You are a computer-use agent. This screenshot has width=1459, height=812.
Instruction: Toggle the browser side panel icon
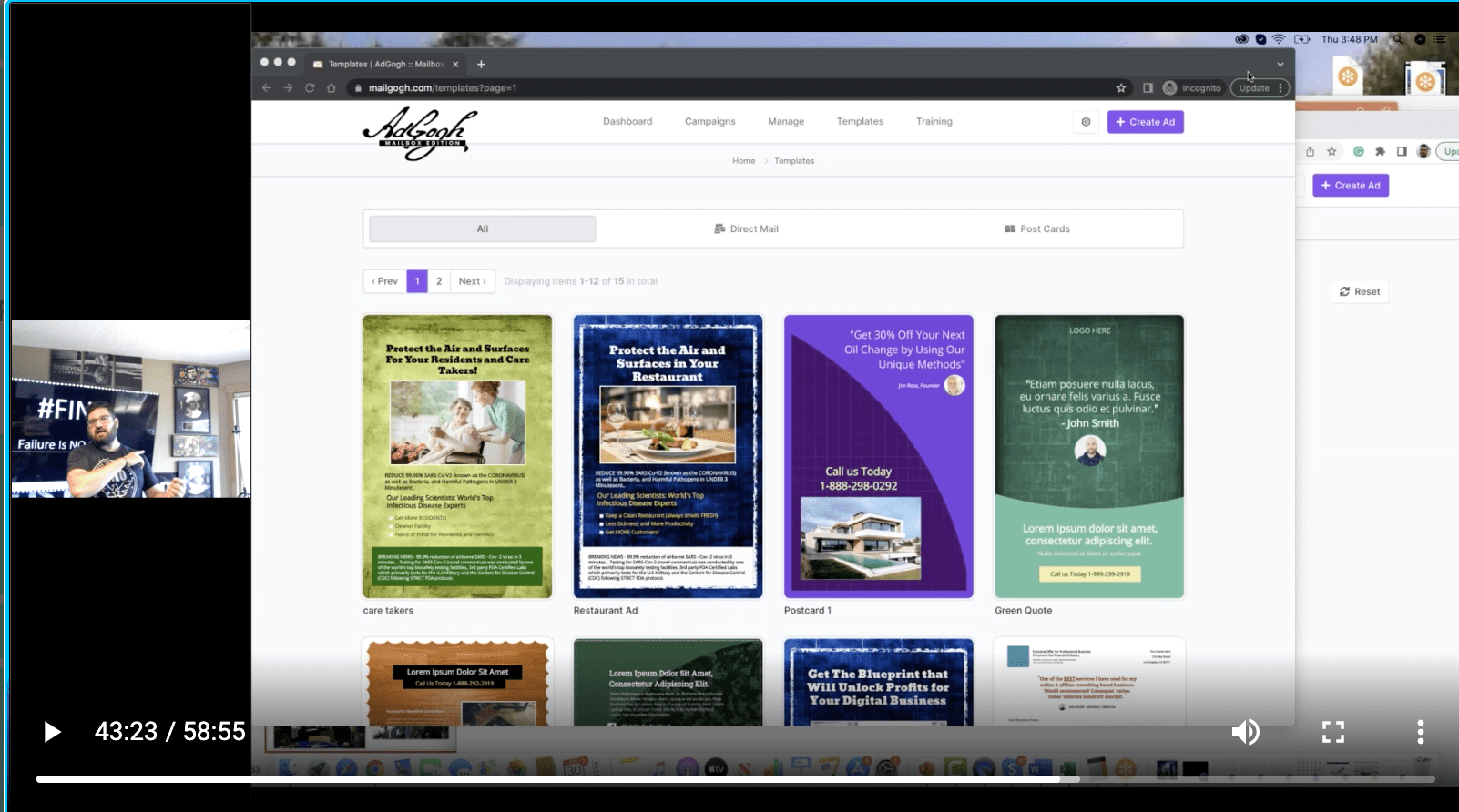tap(1148, 88)
